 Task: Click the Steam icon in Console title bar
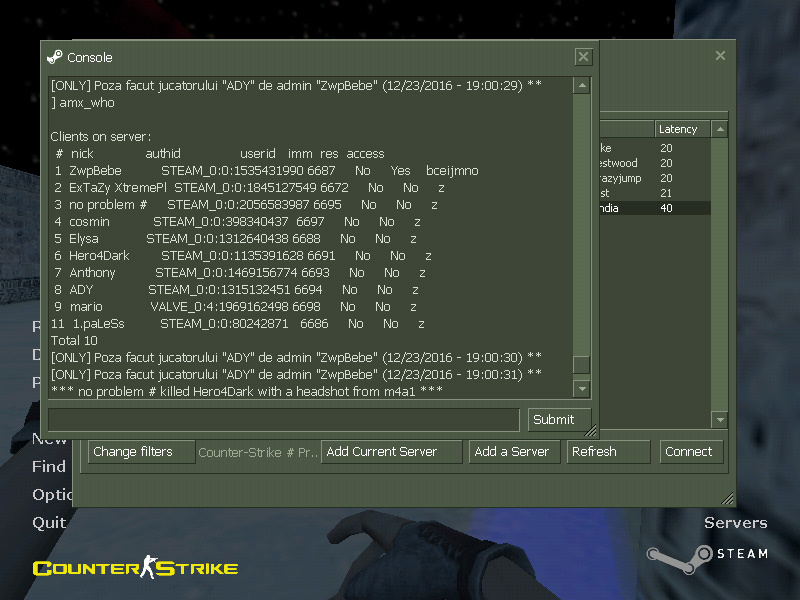pyautogui.click(x=54, y=57)
